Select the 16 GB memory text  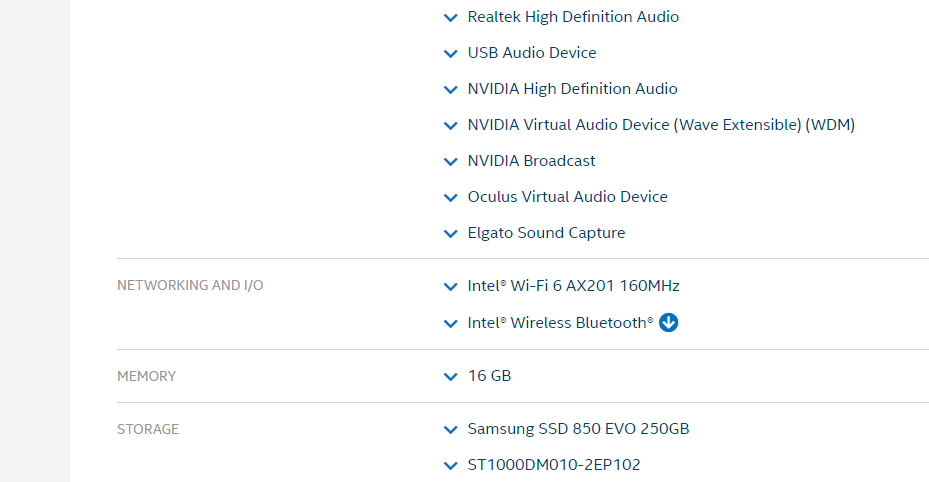click(489, 376)
